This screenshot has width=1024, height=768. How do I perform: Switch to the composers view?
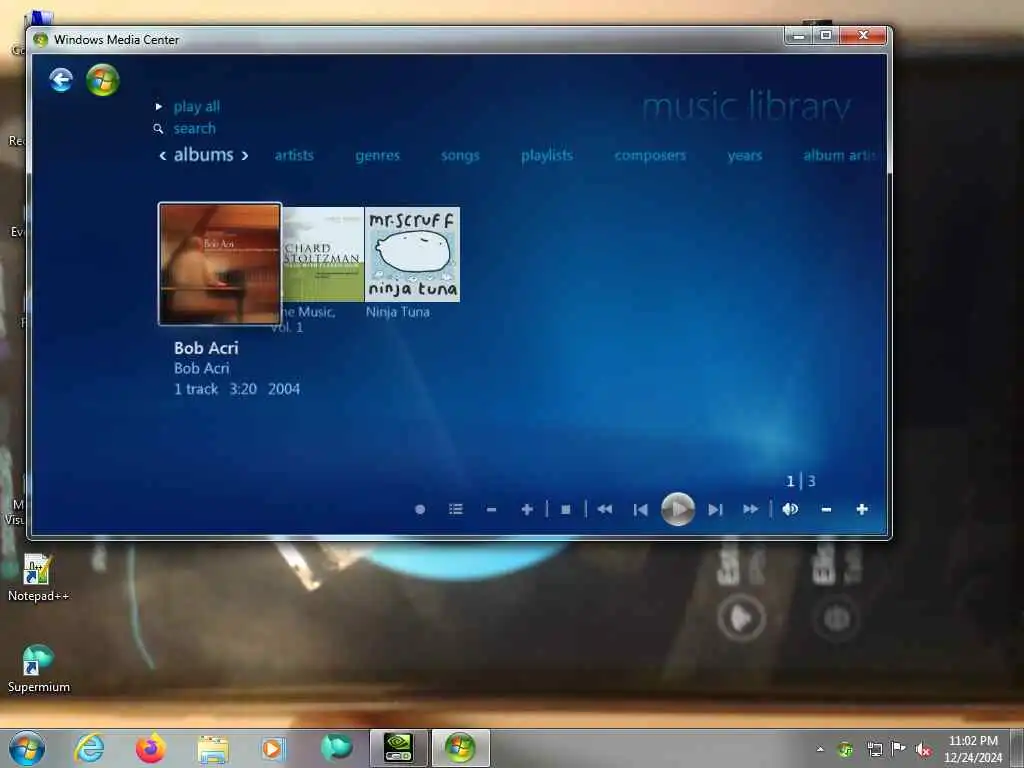pos(650,155)
